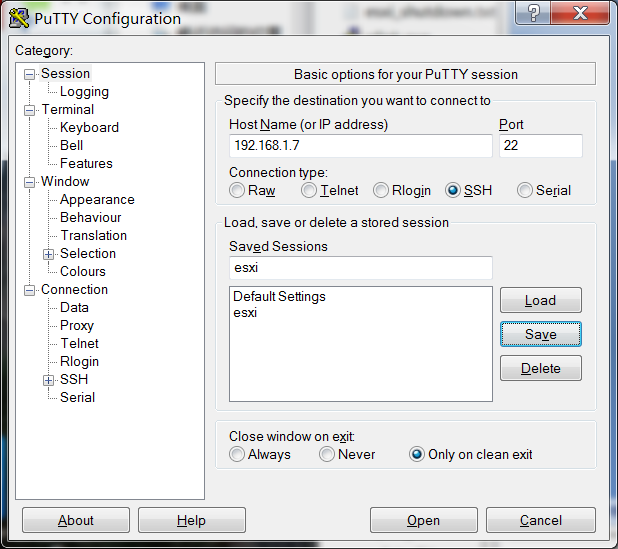Viewport: 618px width, 549px height.
Task: Expand the Selection tree node
Action: (48, 254)
